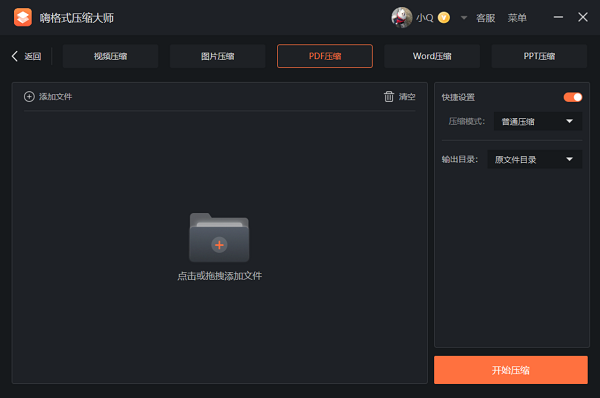The image size is (600, 398).
Task: Open 客服 customer service
Action: coord(486,18)
